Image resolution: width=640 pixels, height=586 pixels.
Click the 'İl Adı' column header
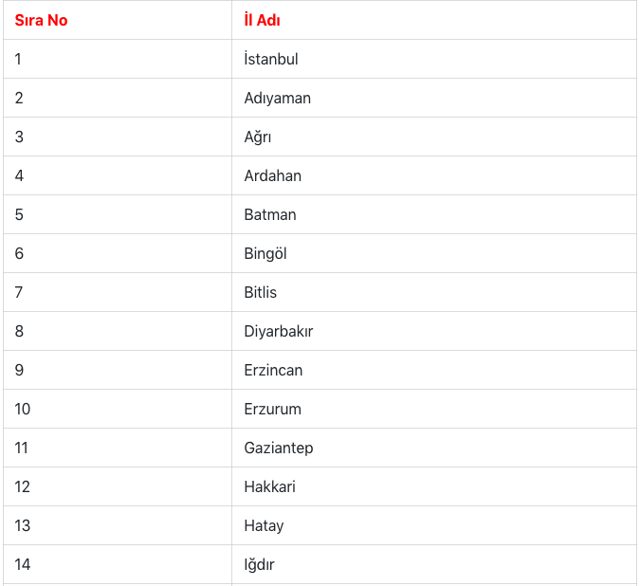click(x=262, y=20)
